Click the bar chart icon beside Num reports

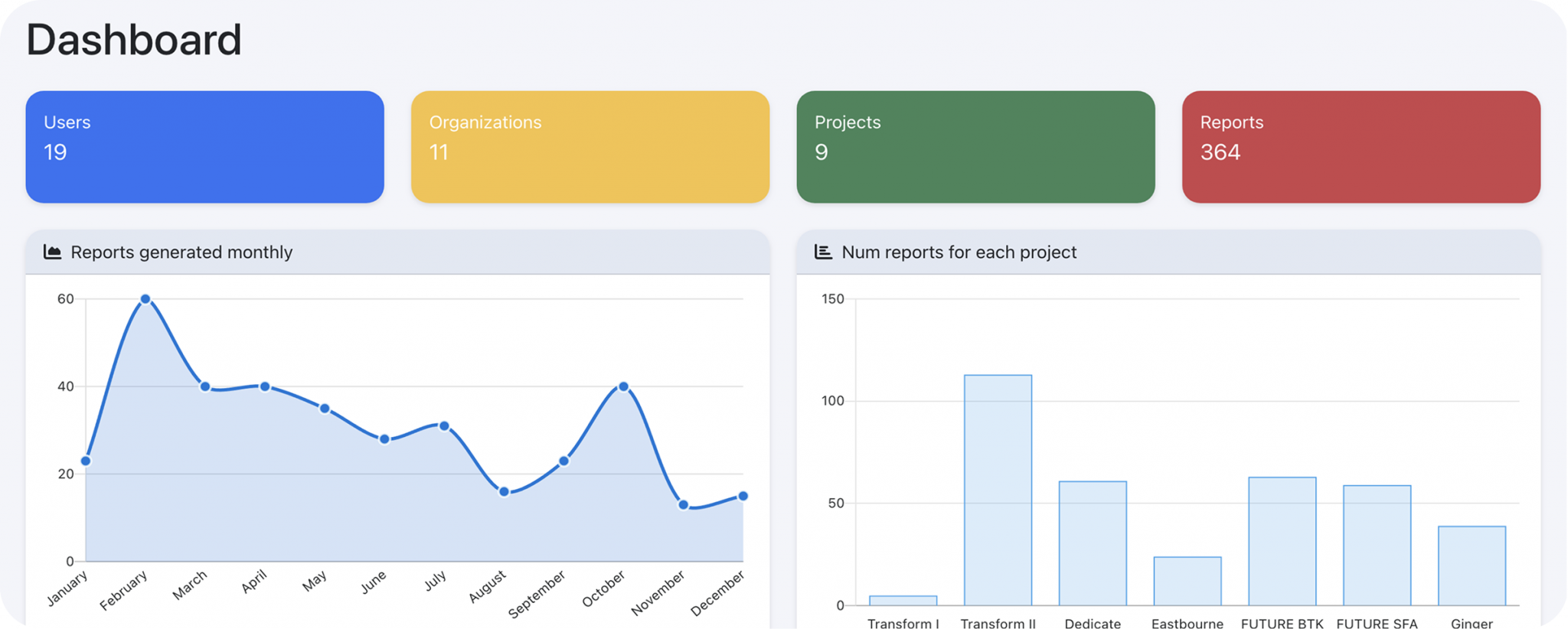click(823, 252)
